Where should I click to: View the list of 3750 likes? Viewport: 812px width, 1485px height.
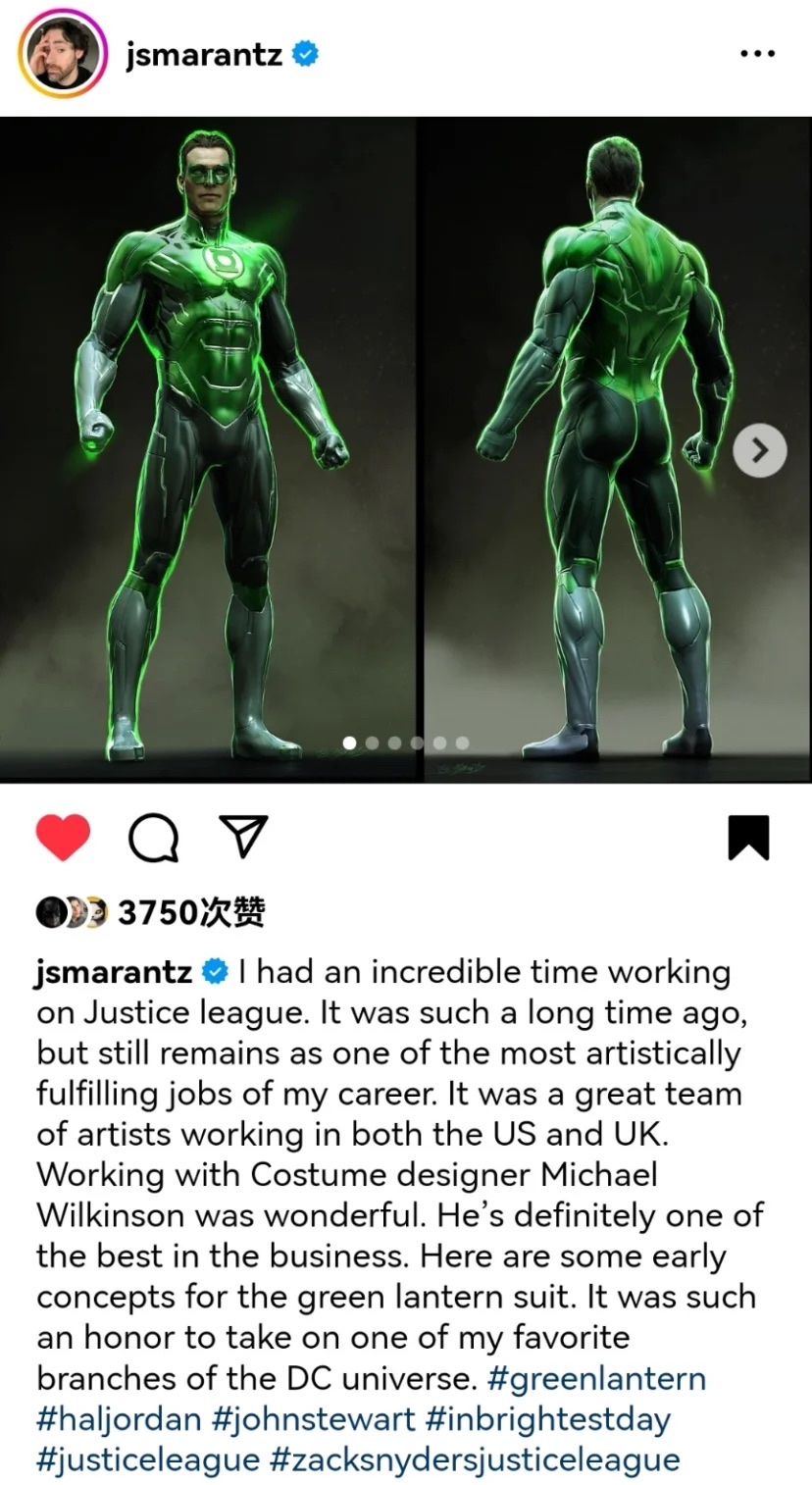tap(191, 913)
